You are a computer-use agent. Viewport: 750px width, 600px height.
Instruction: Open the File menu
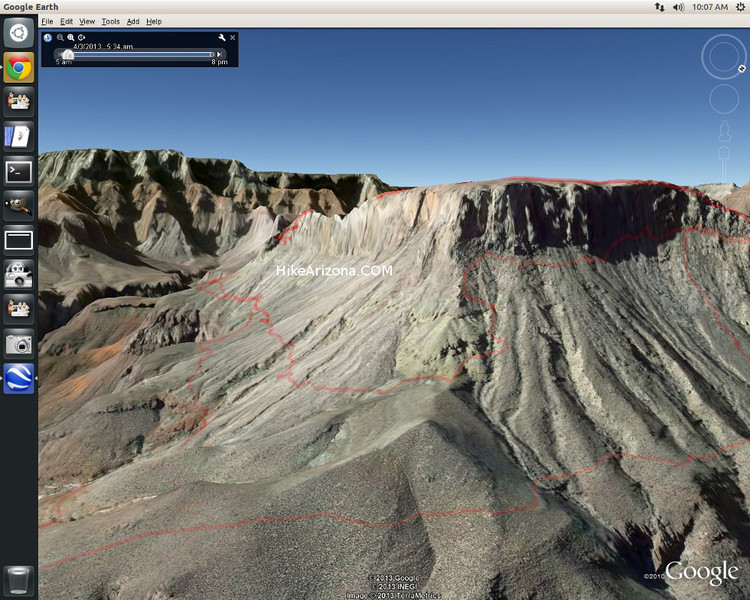click(47, 22)
